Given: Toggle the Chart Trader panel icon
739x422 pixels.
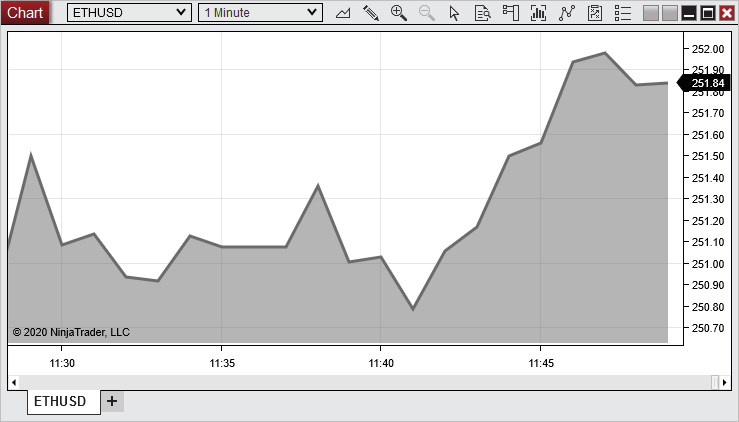Looking at the screenshot, I should (511, 13).
